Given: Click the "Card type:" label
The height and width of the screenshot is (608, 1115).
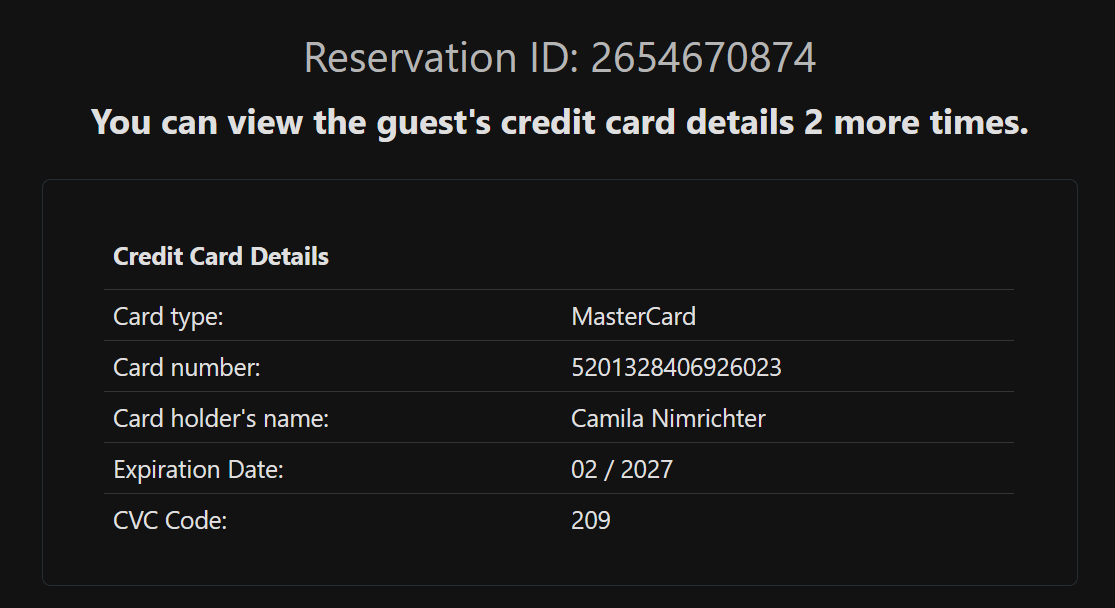Looking at the screenshot, I should coord(168,317).
